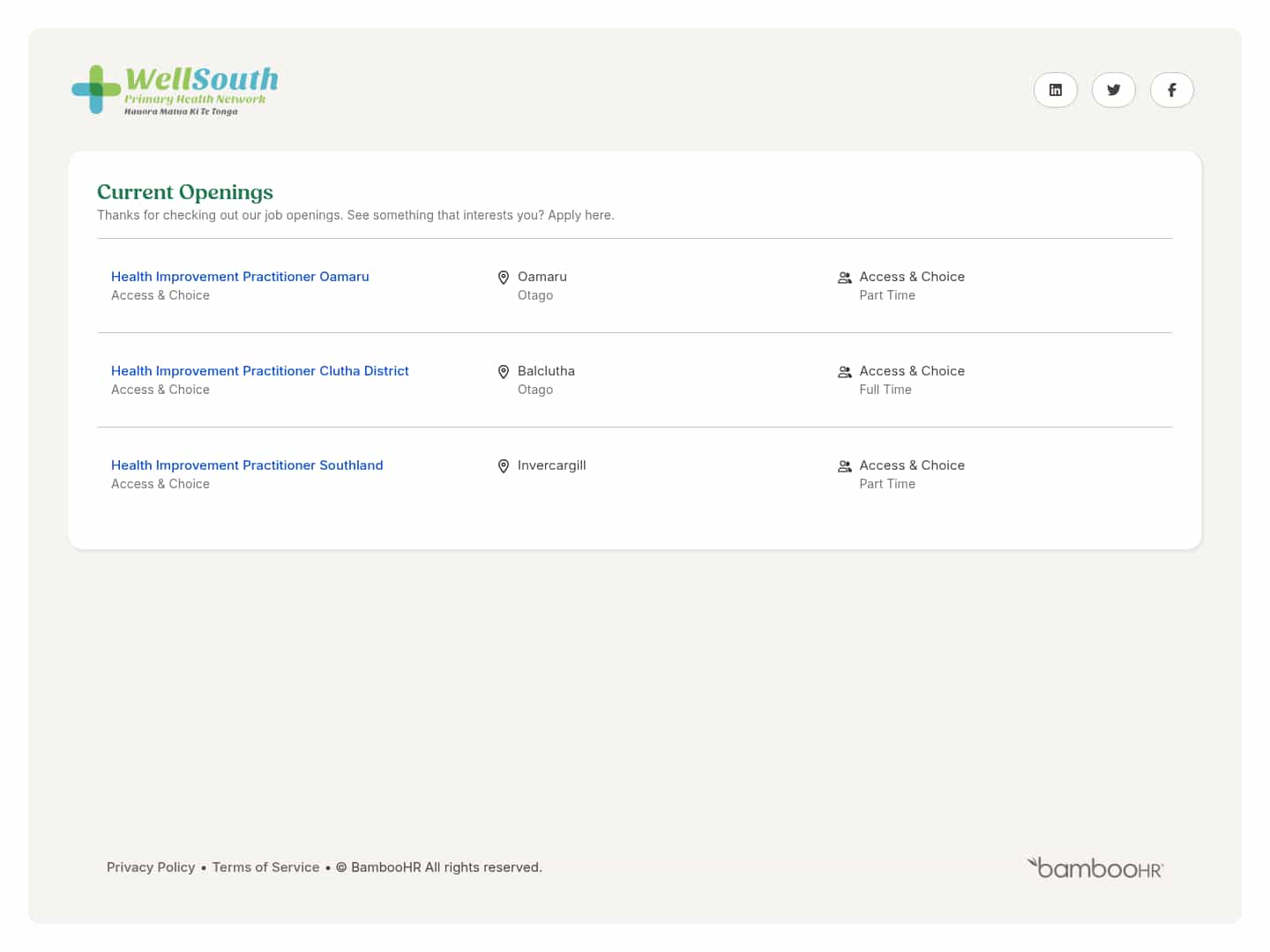Open the Facebook social icon
This screenshot has height=952, width=1270.
click(1171, 90)
